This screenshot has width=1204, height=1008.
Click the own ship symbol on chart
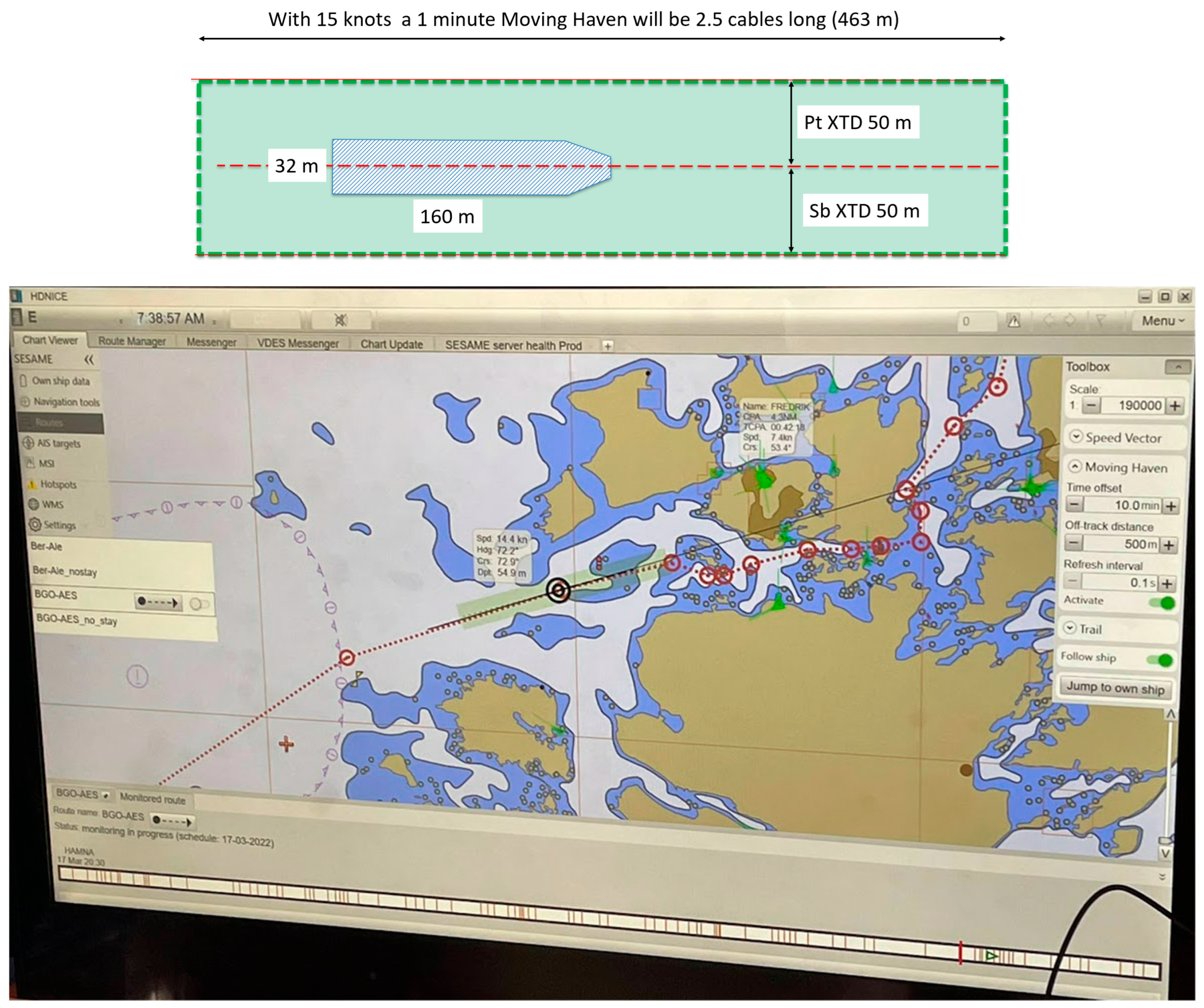pos(559,590)
